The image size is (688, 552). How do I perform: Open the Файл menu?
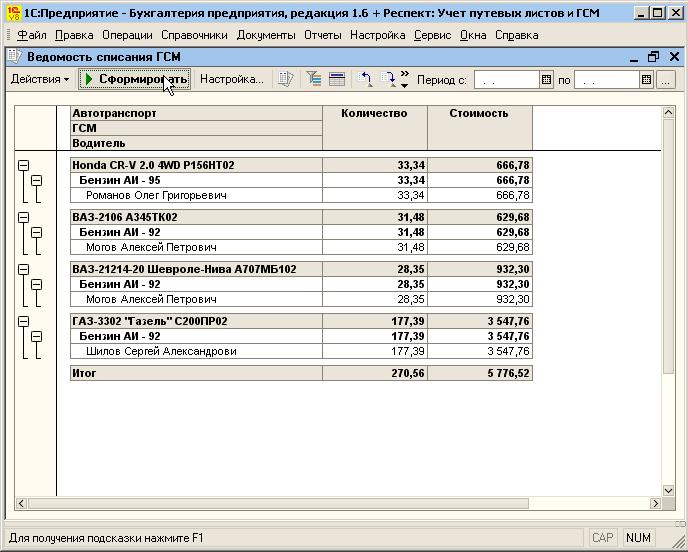click(x=32, y=35)
